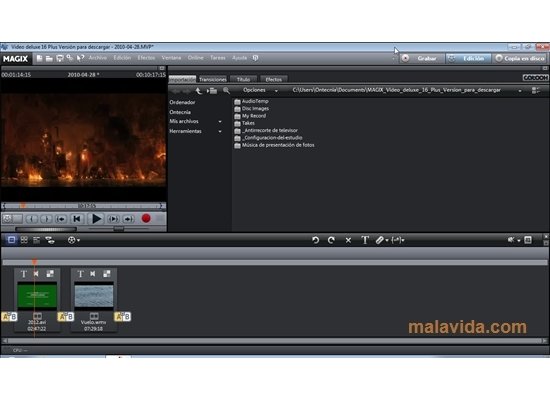Expand the Herramientas arrow

coord(220,131)
